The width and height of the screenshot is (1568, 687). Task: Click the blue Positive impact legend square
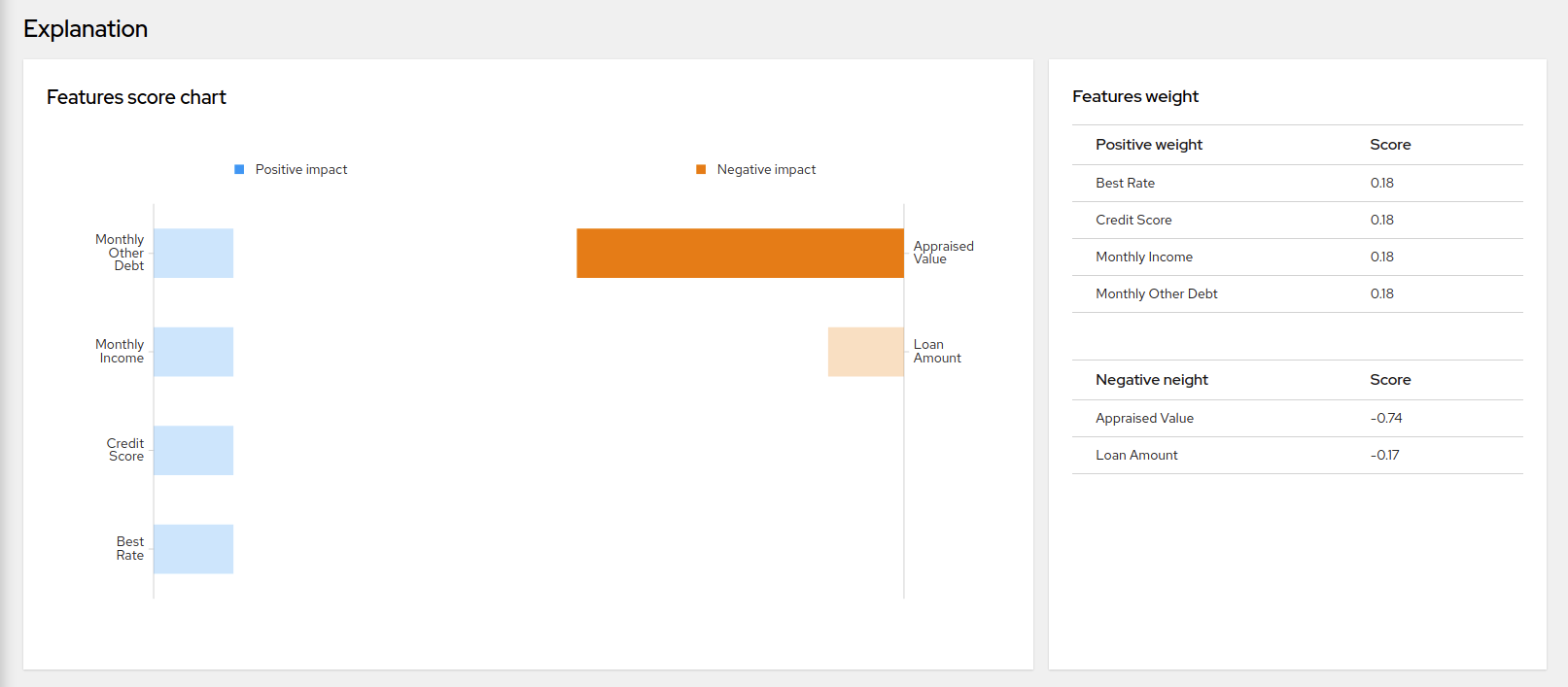tap(239, 169)
